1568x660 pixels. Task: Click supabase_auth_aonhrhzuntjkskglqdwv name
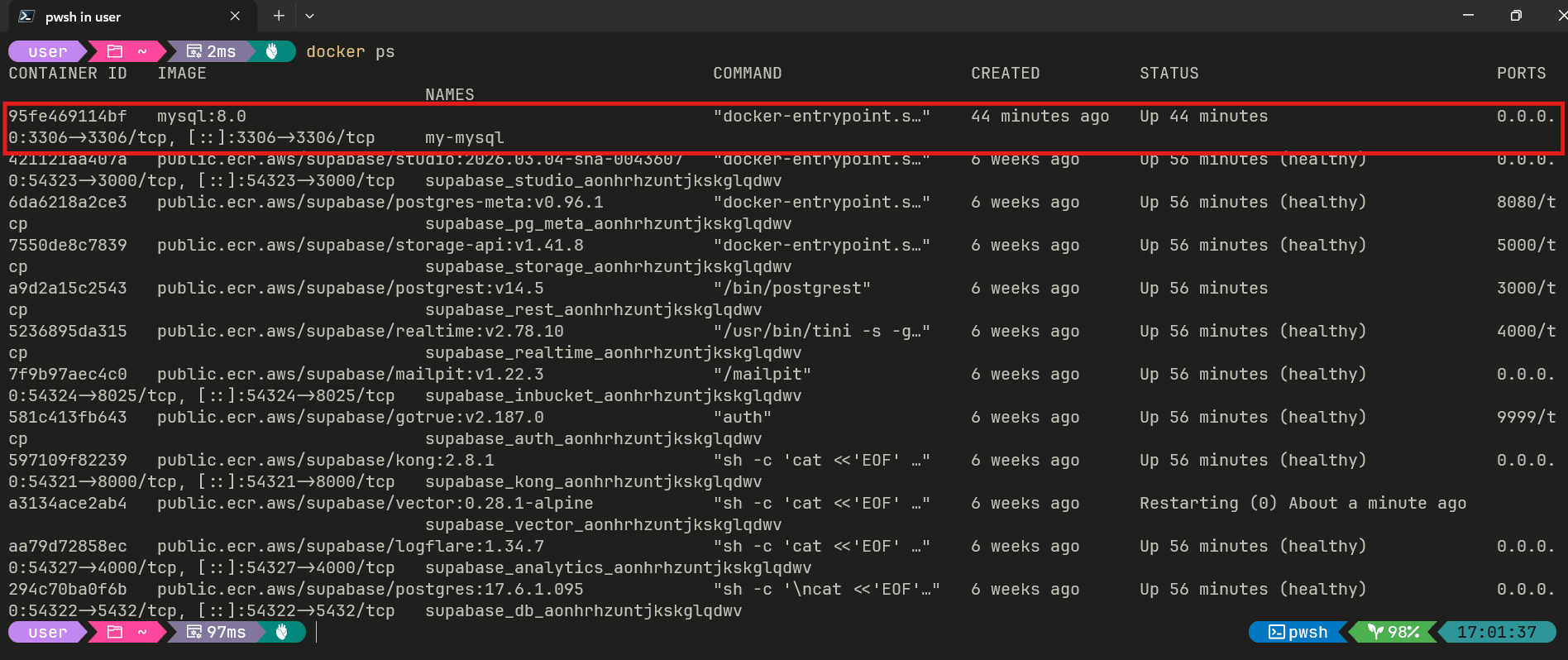coord(594,438)
